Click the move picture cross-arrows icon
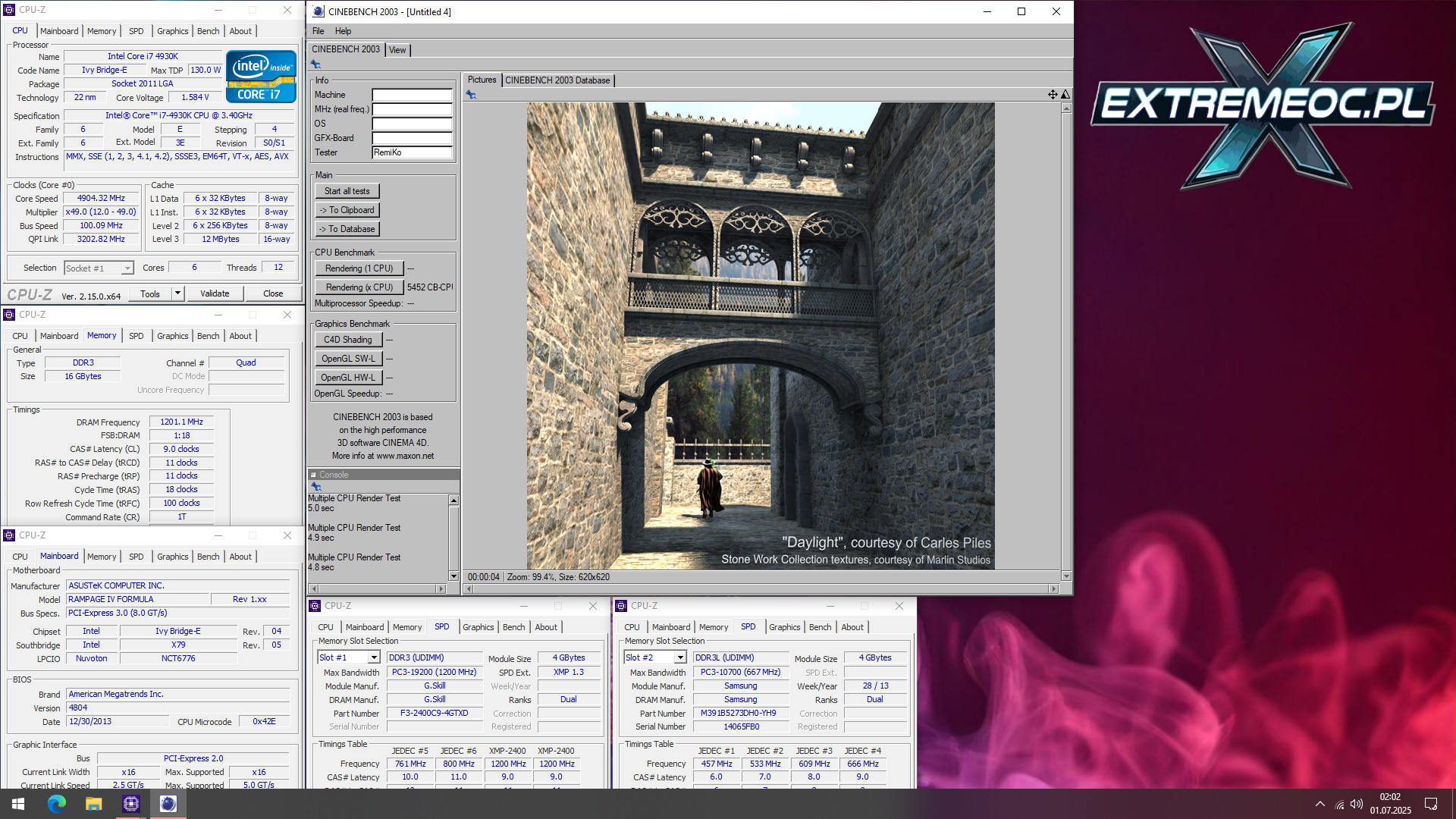Screen dimensions: 1456x819 pos(1053,95)
